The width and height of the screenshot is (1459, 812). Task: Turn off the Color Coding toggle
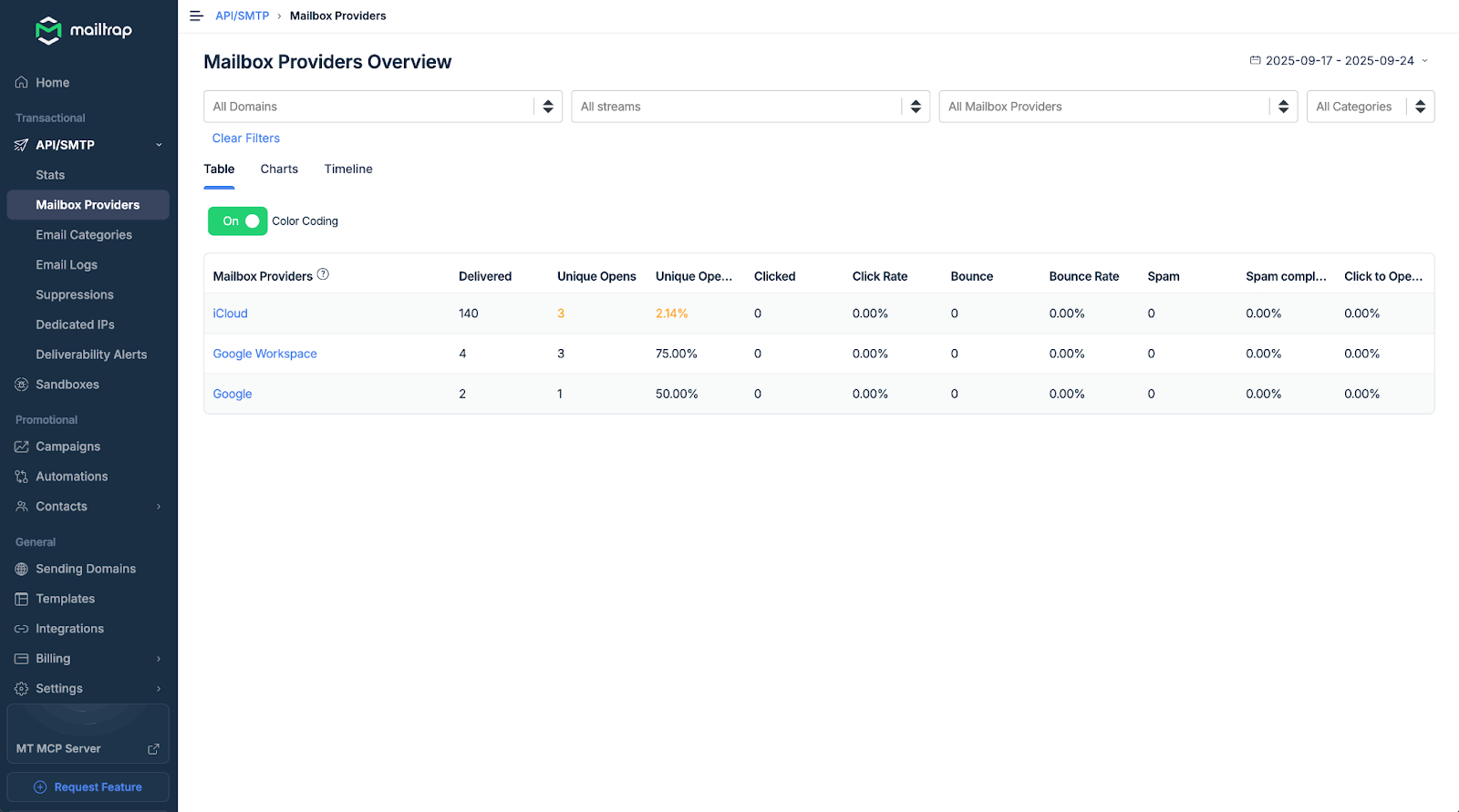click(x=237, y=221)
